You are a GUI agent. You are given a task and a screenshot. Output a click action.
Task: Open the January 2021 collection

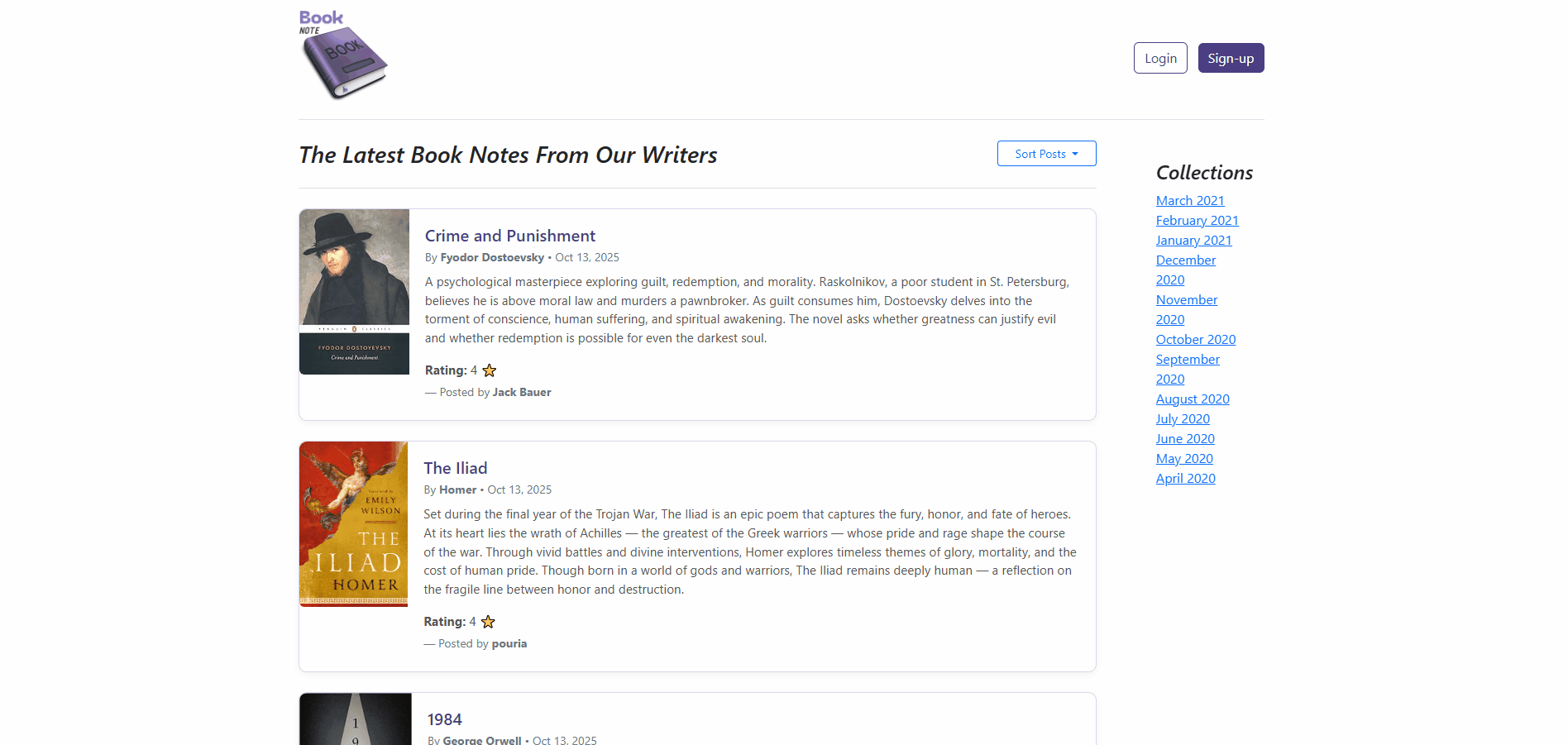(x=1193, y=240)
